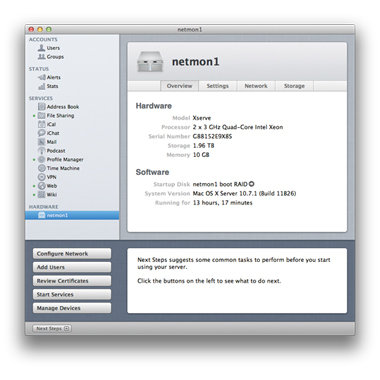The height and width of the screenshot is (380, 380).
Task: Open the Storage tab
Action: 294,86
